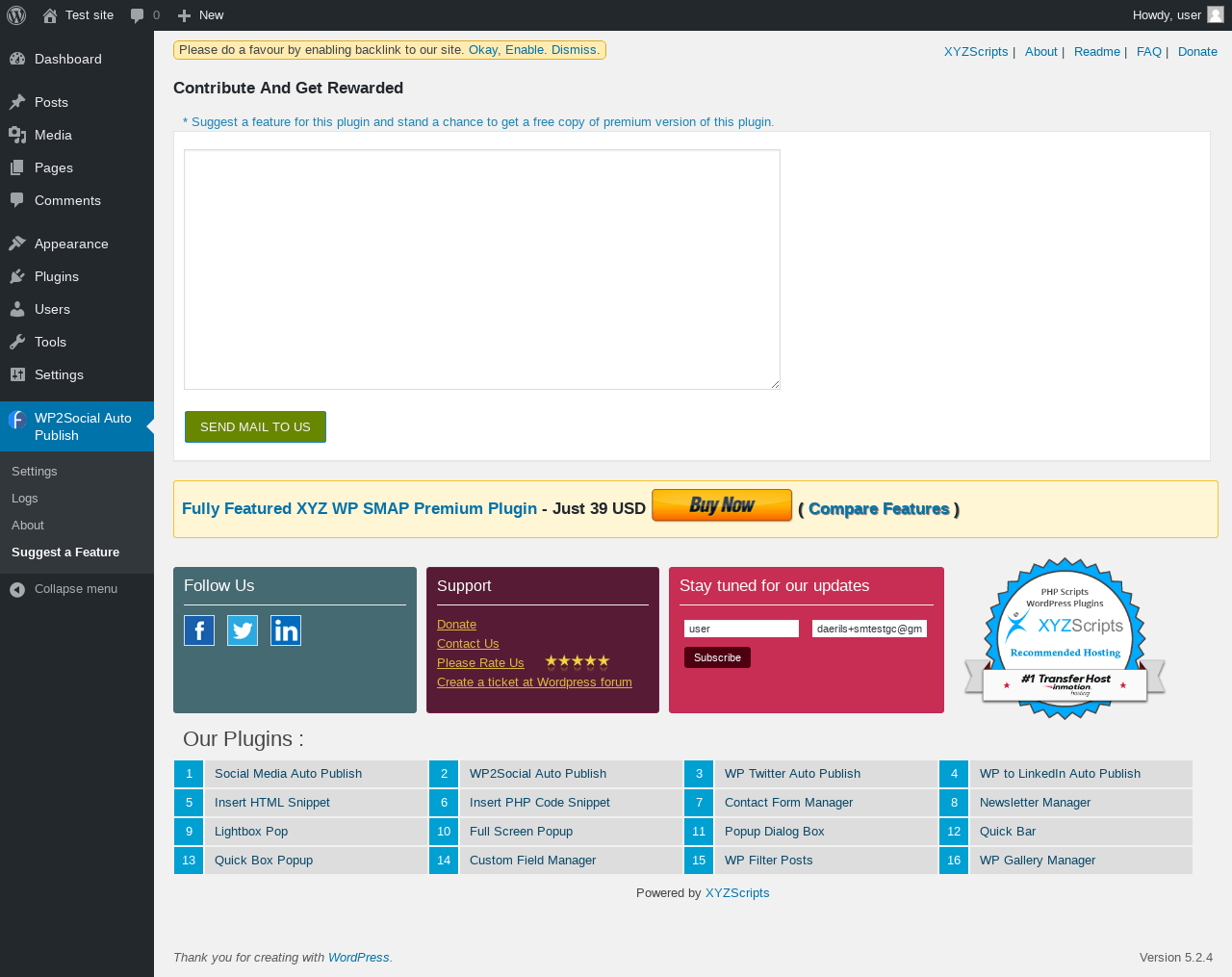The width and height of the screenshot is (1232, 977).
Task: Open Social Media Auto Publish plugin link
Action: [288, 774]
